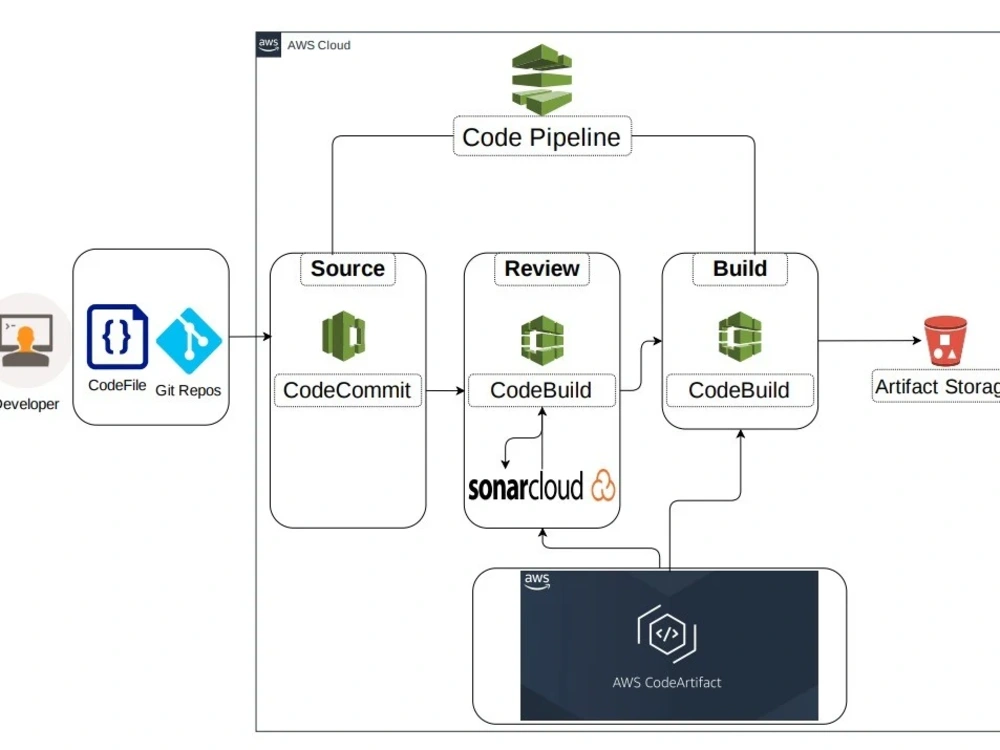Select the blue Git Repos icon
The height and width of the screenshot is (750, 1000).
tap(188, 340)
